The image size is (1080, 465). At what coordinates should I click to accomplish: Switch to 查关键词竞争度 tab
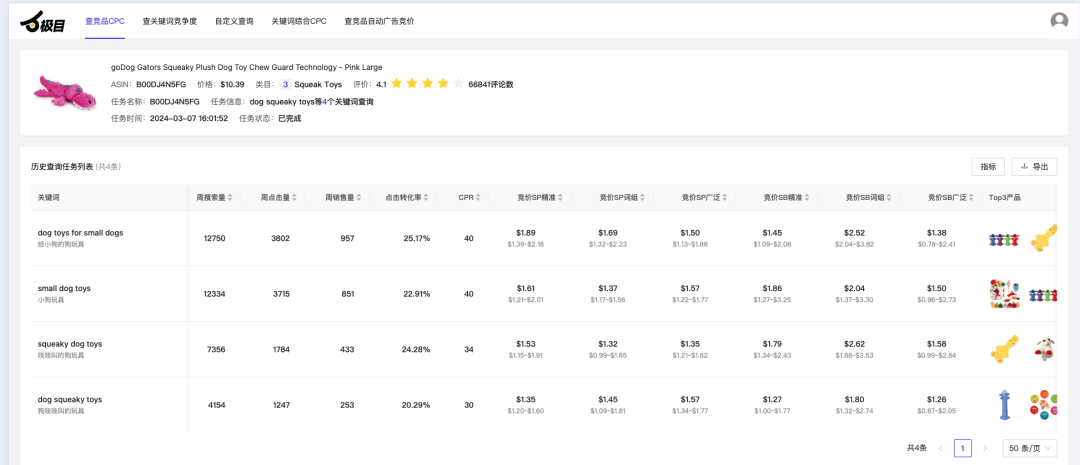[x=169, y=21]
